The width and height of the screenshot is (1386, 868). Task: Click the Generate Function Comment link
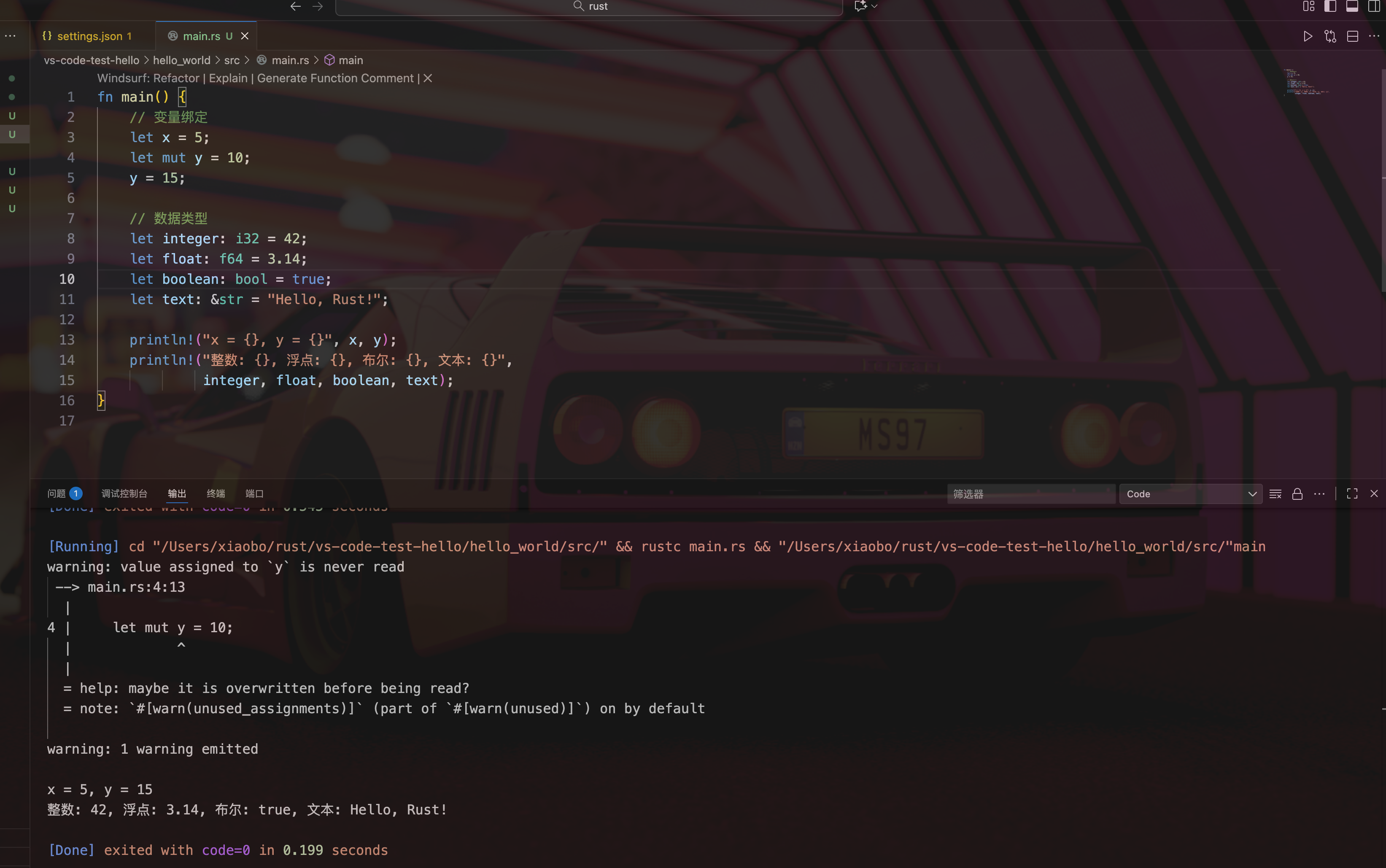(334, 78)
